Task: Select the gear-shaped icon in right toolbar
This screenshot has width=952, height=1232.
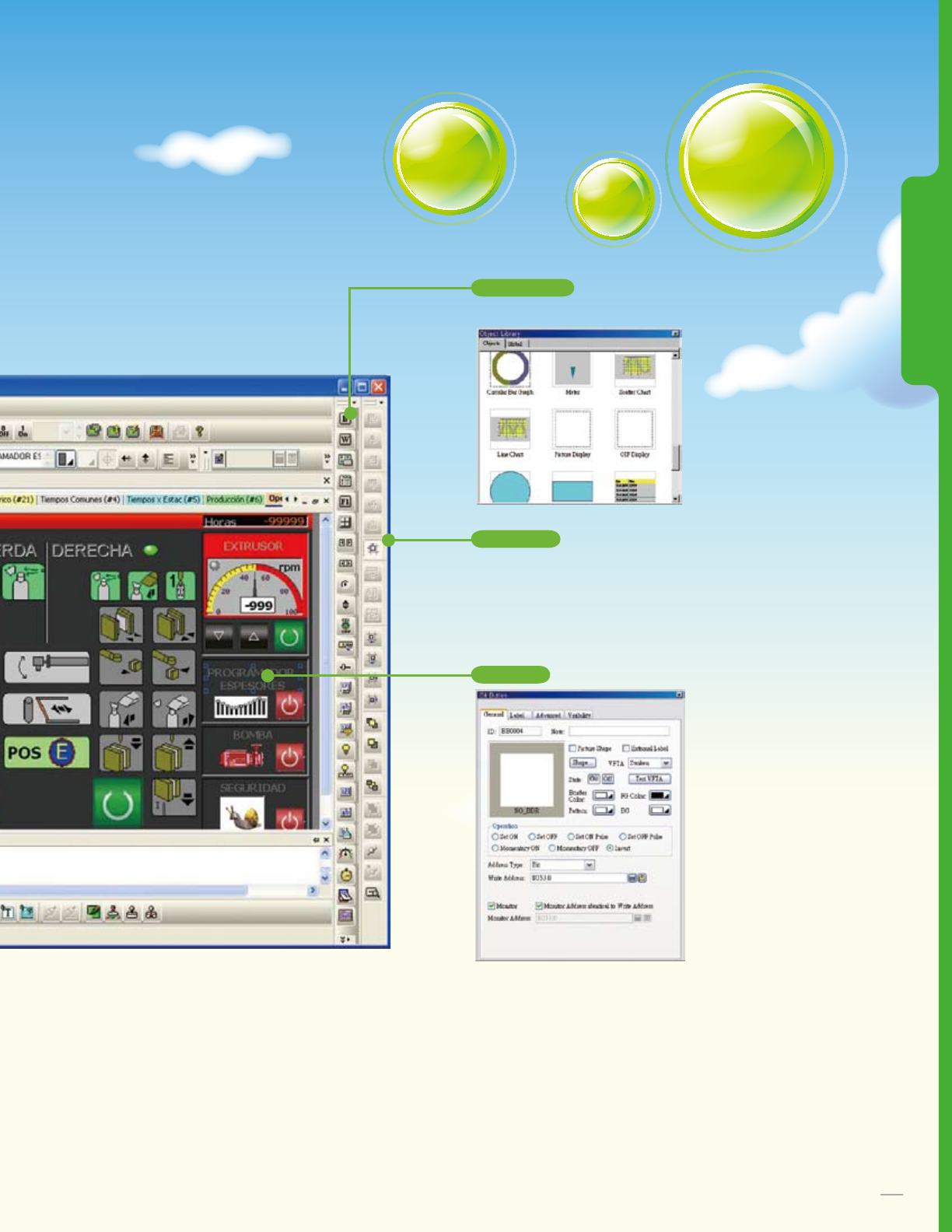Action: (373, 548)
